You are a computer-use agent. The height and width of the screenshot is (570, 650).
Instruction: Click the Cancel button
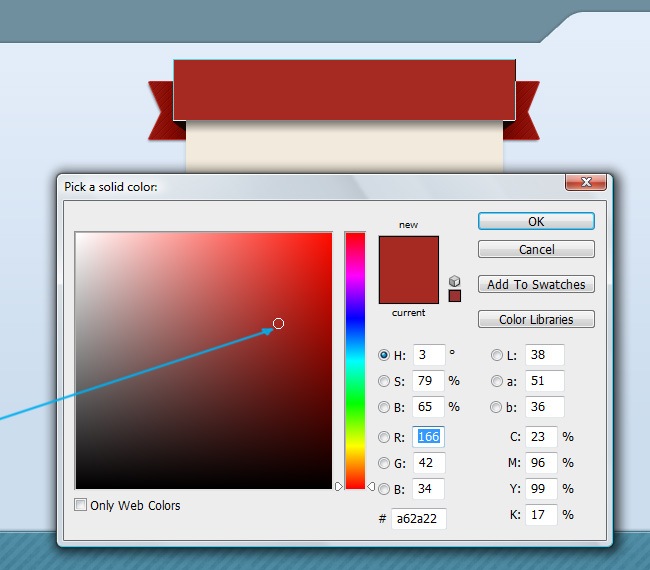(x=536, y=249)
